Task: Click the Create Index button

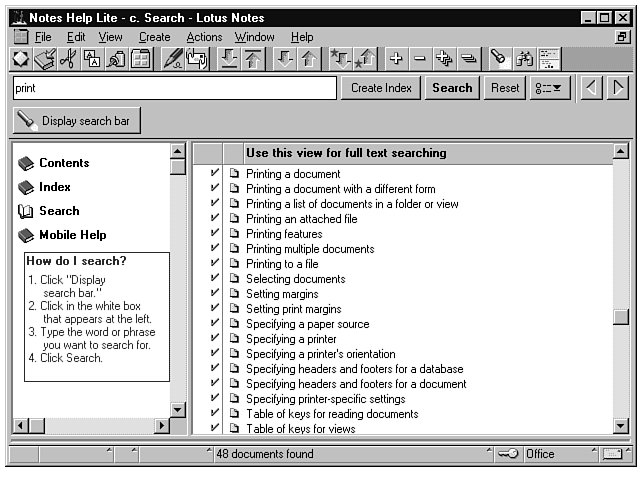Action: click(382, 88)
